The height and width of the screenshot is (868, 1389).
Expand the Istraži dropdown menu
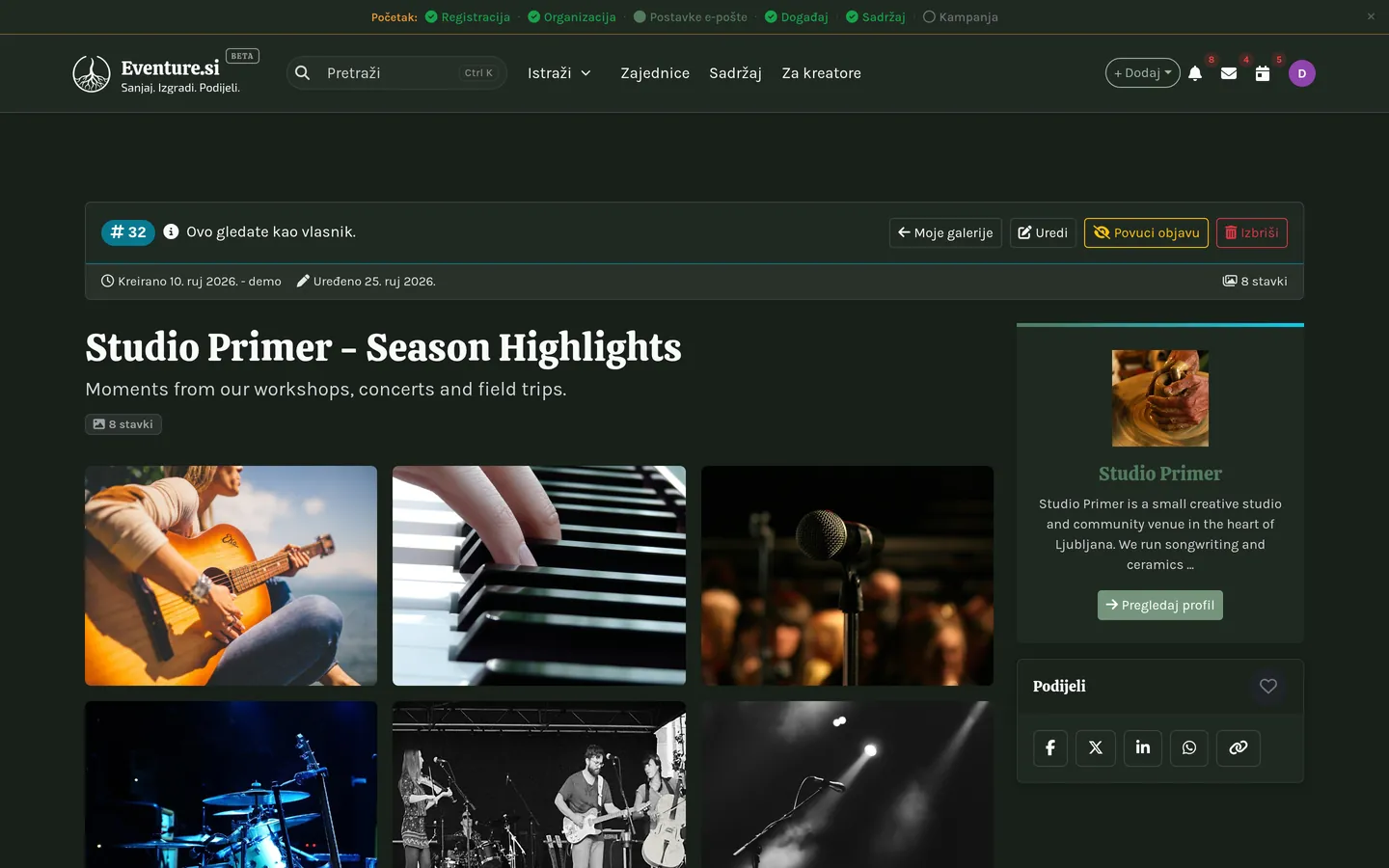(559, 73)
